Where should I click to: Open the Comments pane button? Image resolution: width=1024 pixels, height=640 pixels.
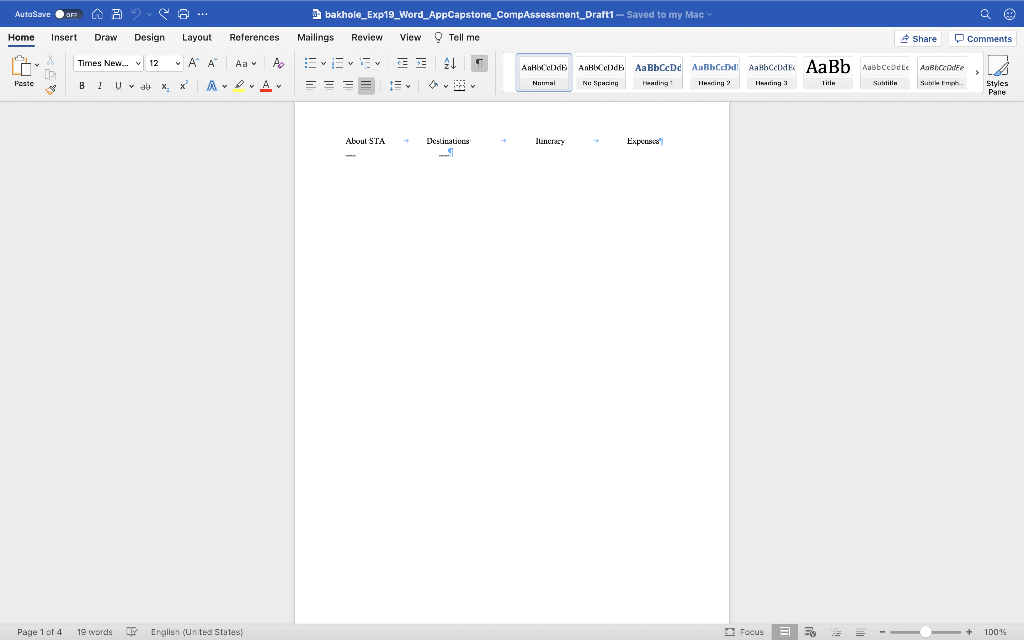(983, 38)
